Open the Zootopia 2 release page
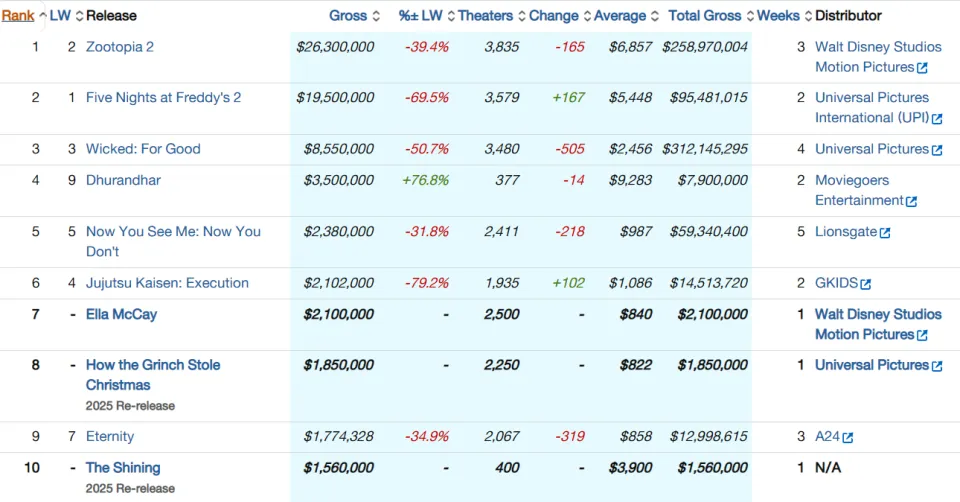960x502 pixels. (119, 47)
